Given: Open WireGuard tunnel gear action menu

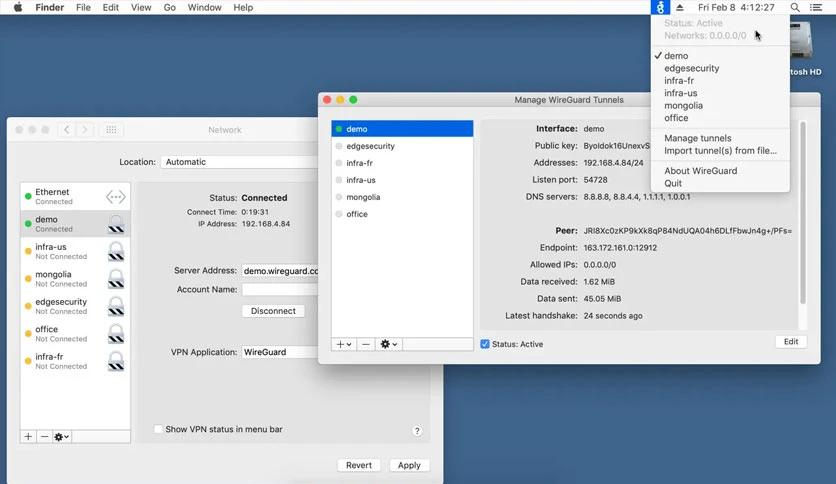Looking at the screenshot, I should click(x=389, y=344).
